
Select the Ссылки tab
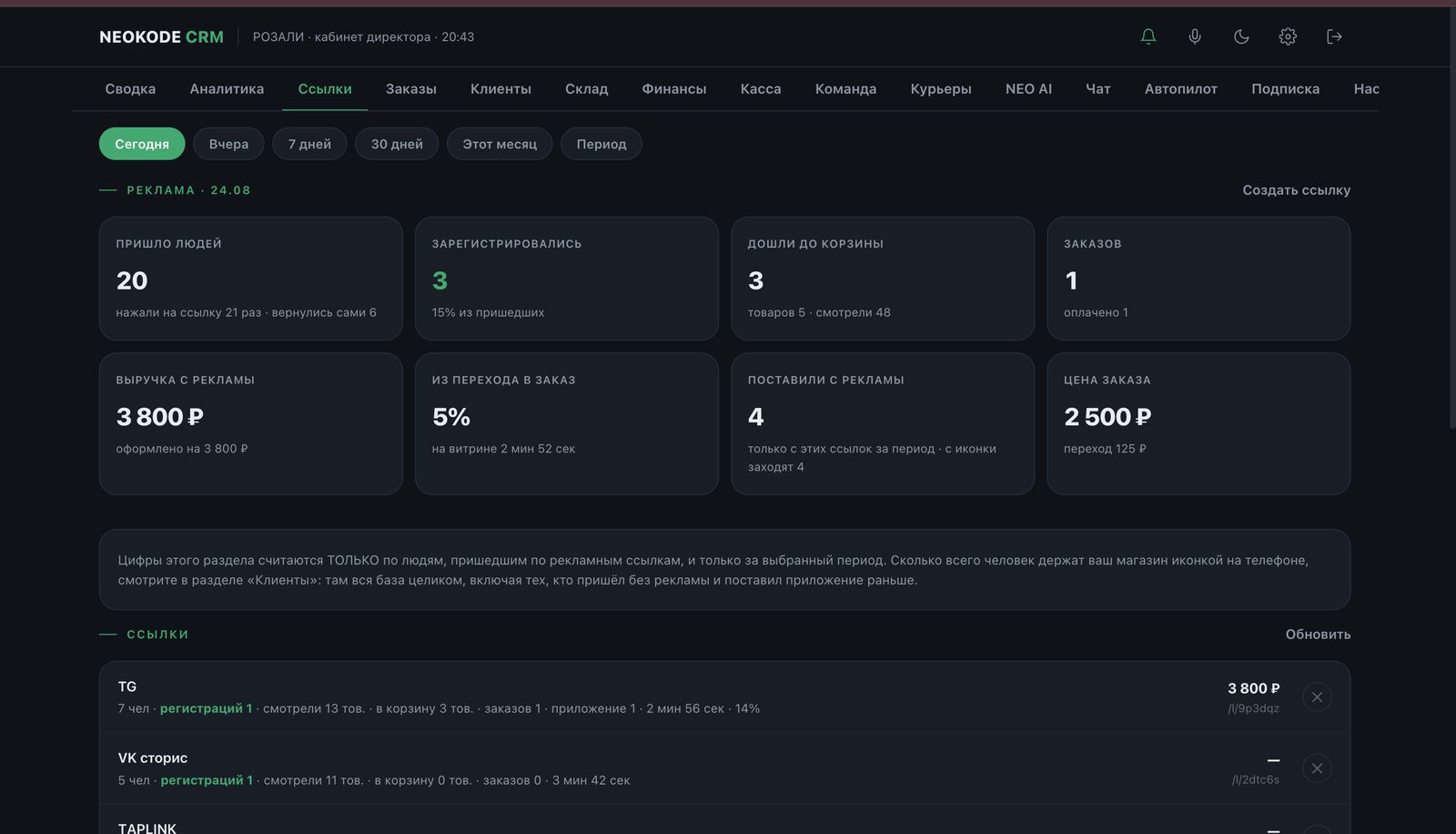pos(325,88)
